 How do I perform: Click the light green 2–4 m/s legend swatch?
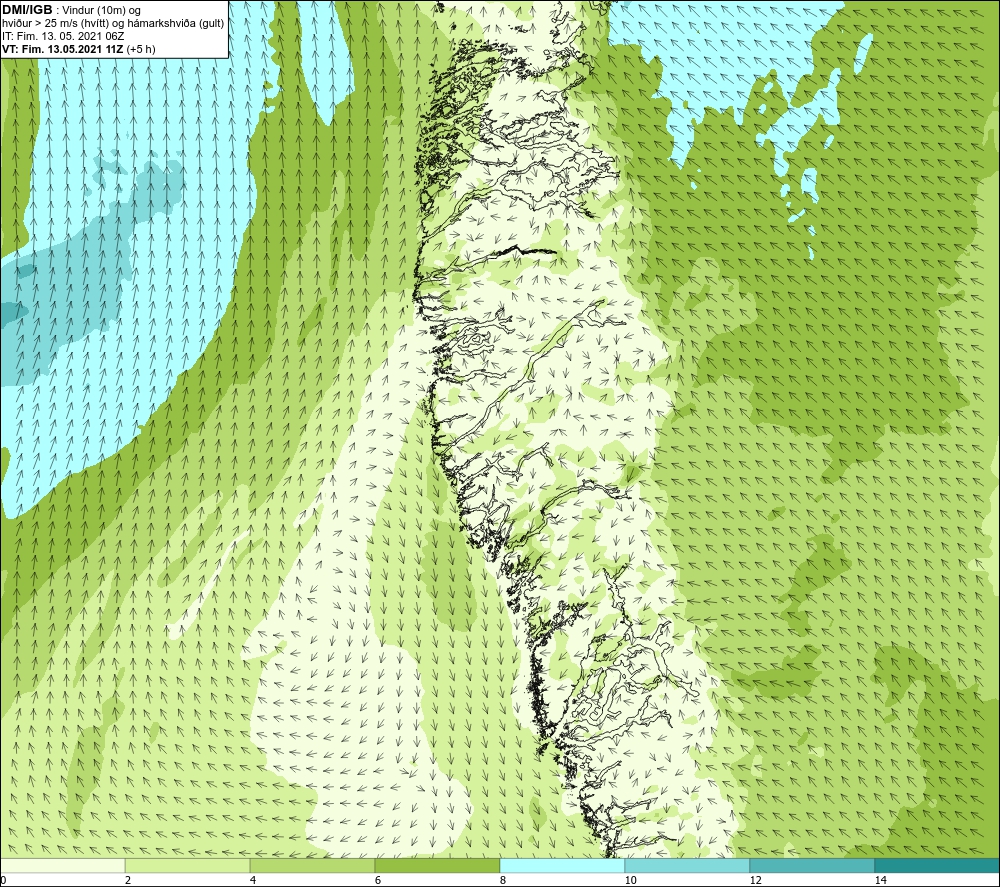point(188,866)
